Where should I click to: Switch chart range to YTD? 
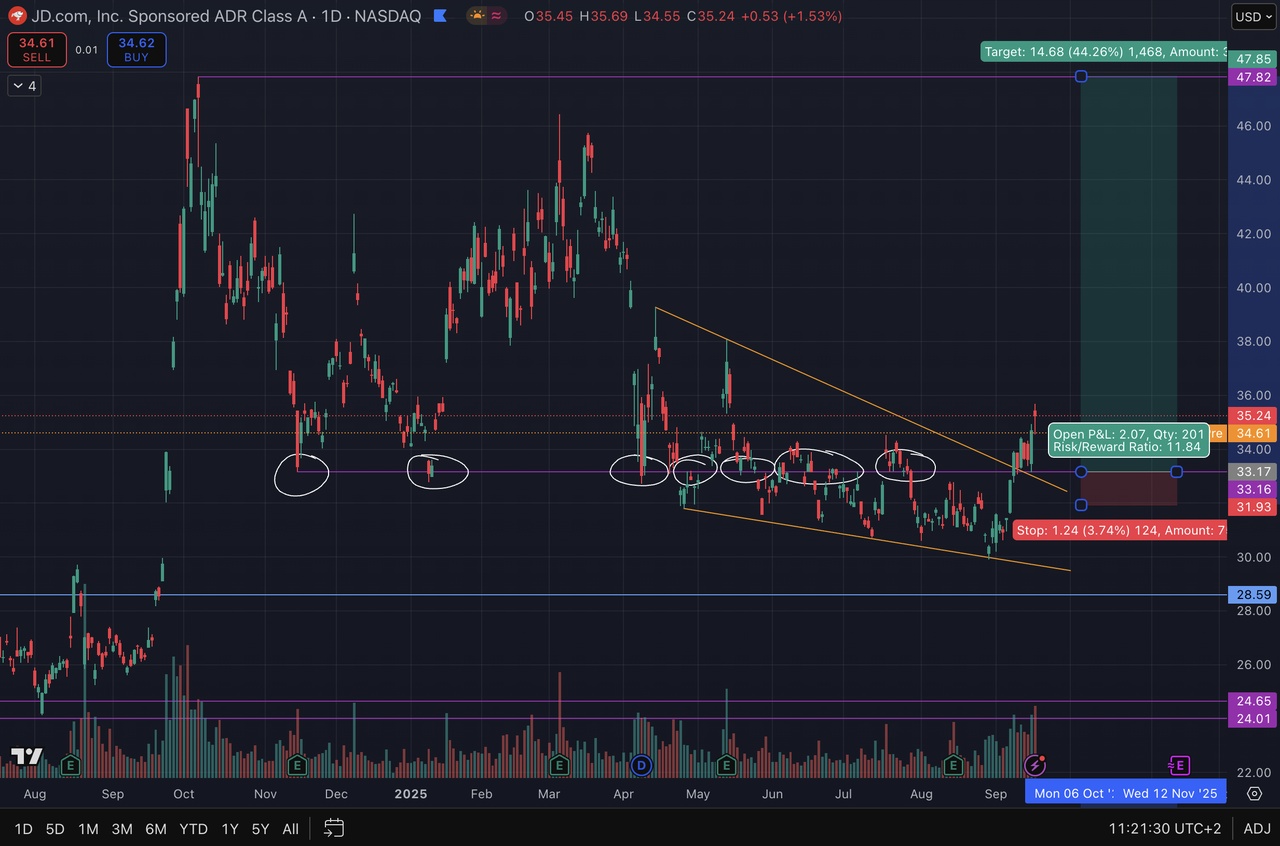[193, 829]
